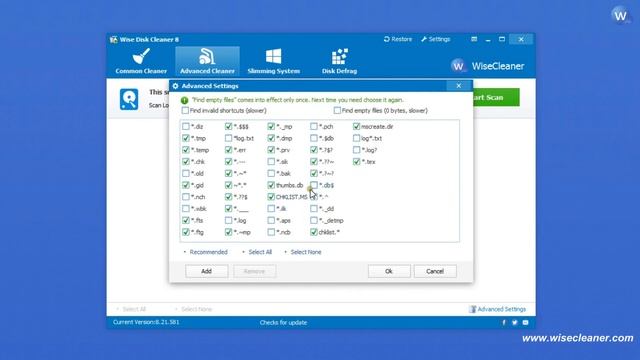This screenshot has width=640, height=360.
Task: Click Select All in Advanced Settings dialog
Action: 260,252
